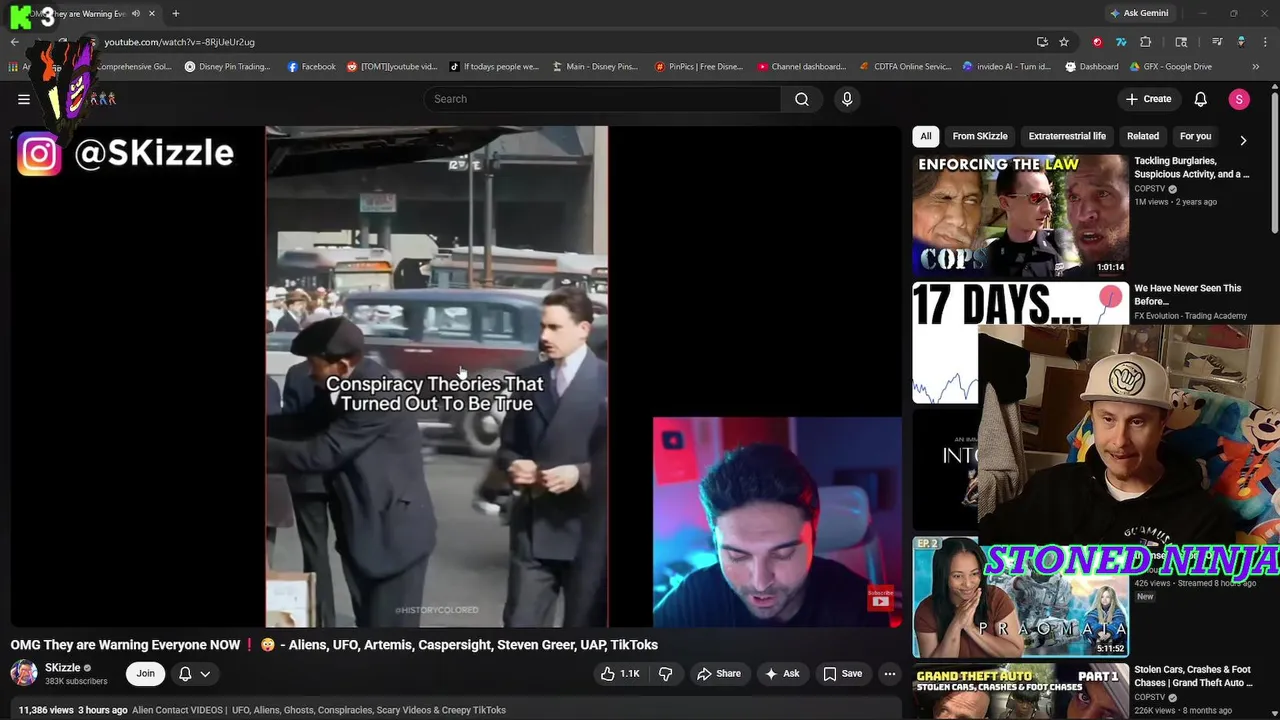Save the video to a playlist
This screenshot has width=1280, height=720.
tap(842, 674)
